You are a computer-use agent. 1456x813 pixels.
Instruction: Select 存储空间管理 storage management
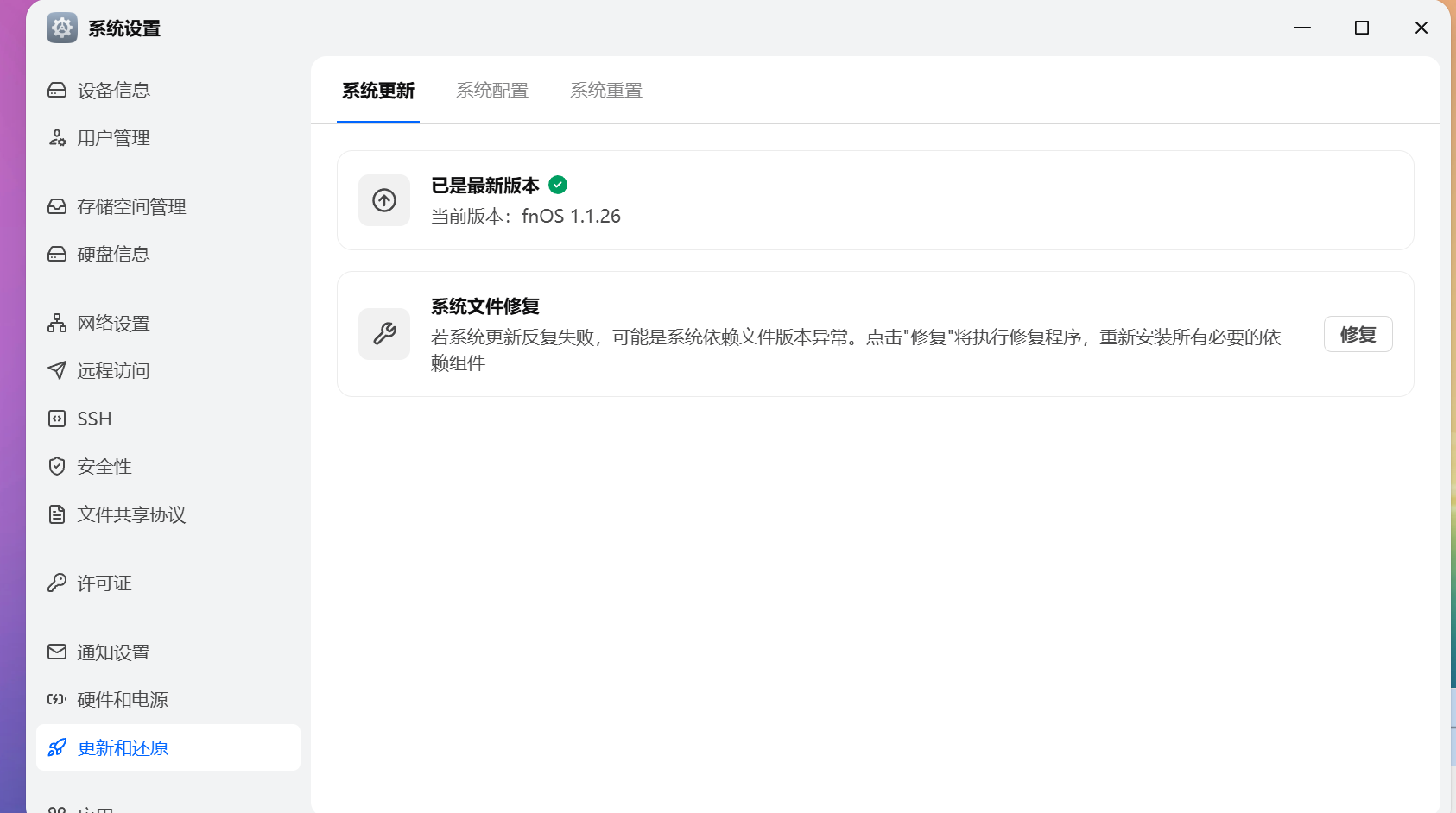tap(130, 206)
